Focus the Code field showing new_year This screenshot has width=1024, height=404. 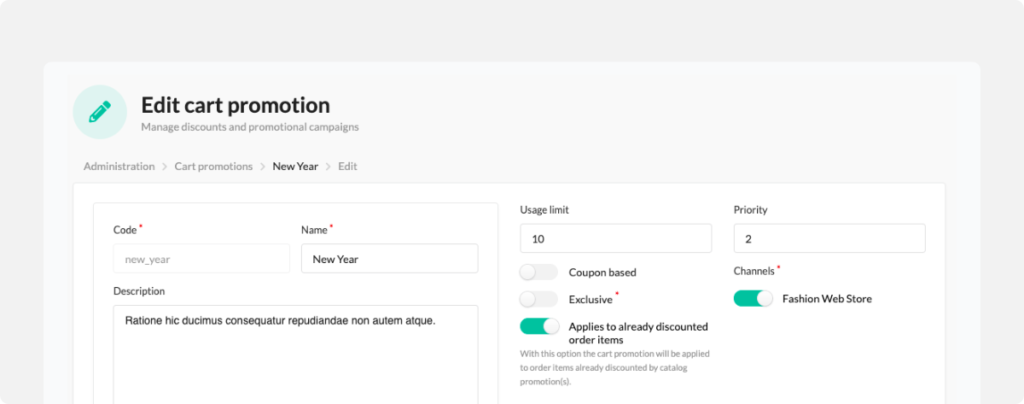tap(201, 258)
